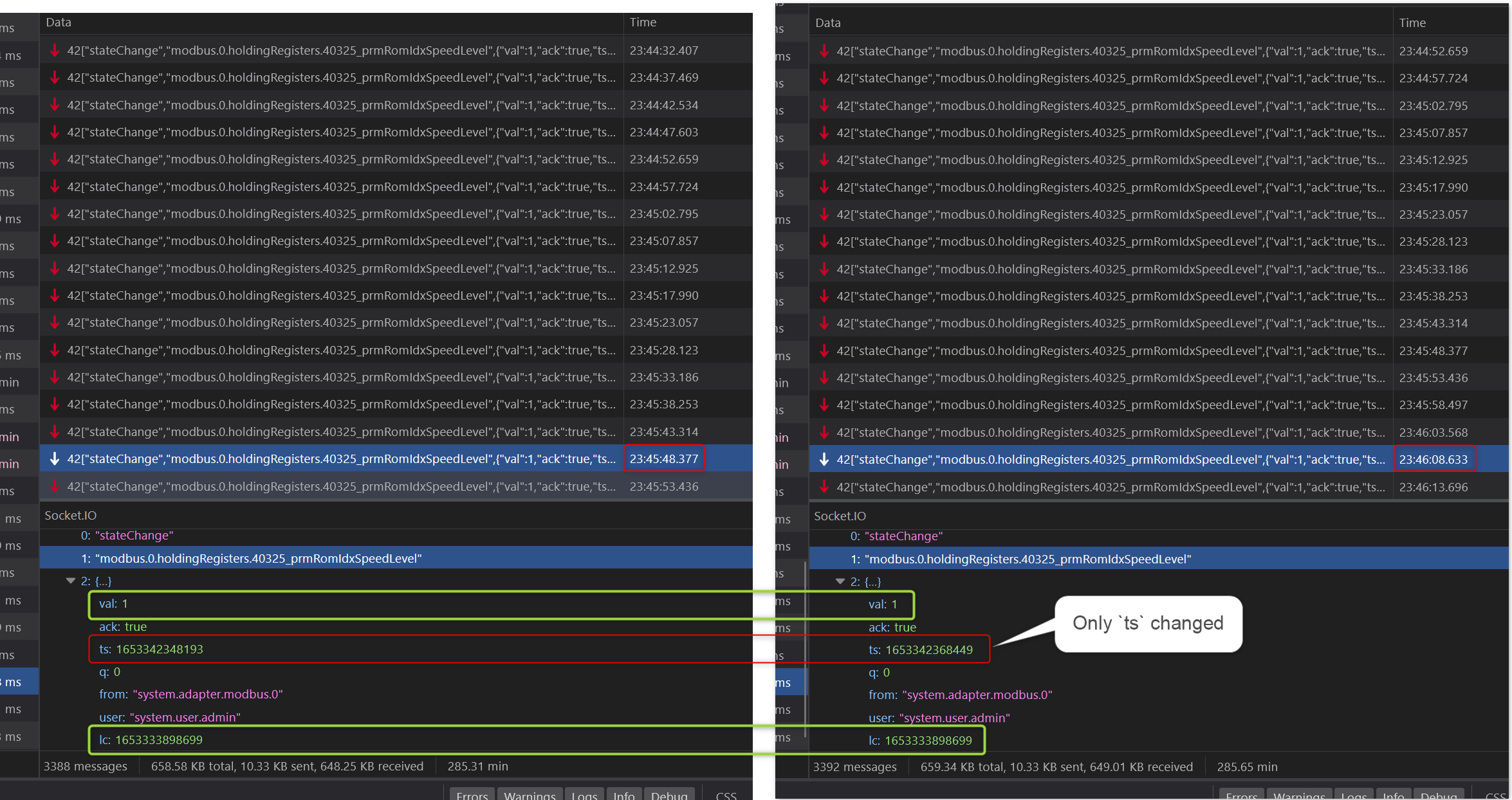Toggle the Warnings console filter
Screen dimensions: 1512x800
(x=530, y=795)
